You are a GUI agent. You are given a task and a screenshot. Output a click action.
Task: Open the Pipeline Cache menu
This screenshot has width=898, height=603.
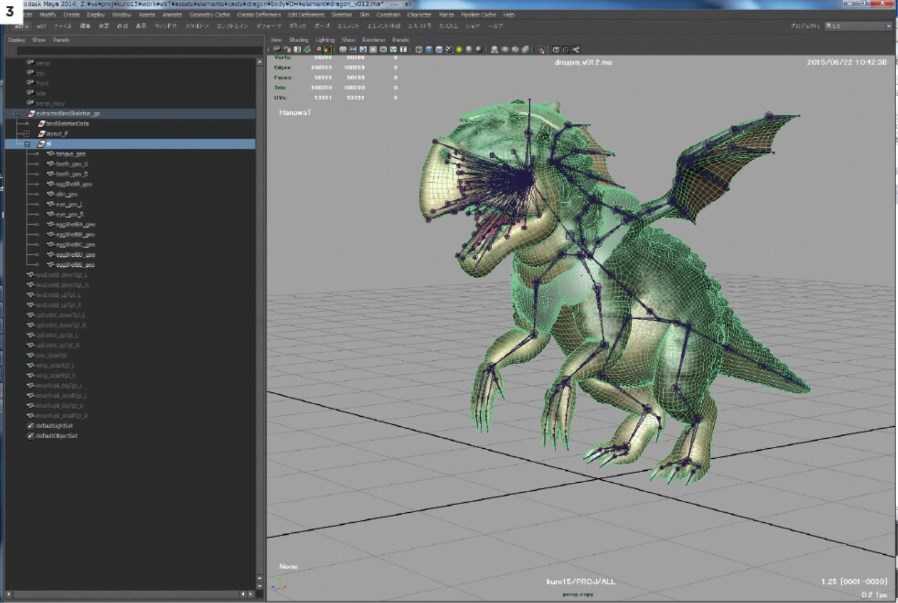(x=478, y=14)
